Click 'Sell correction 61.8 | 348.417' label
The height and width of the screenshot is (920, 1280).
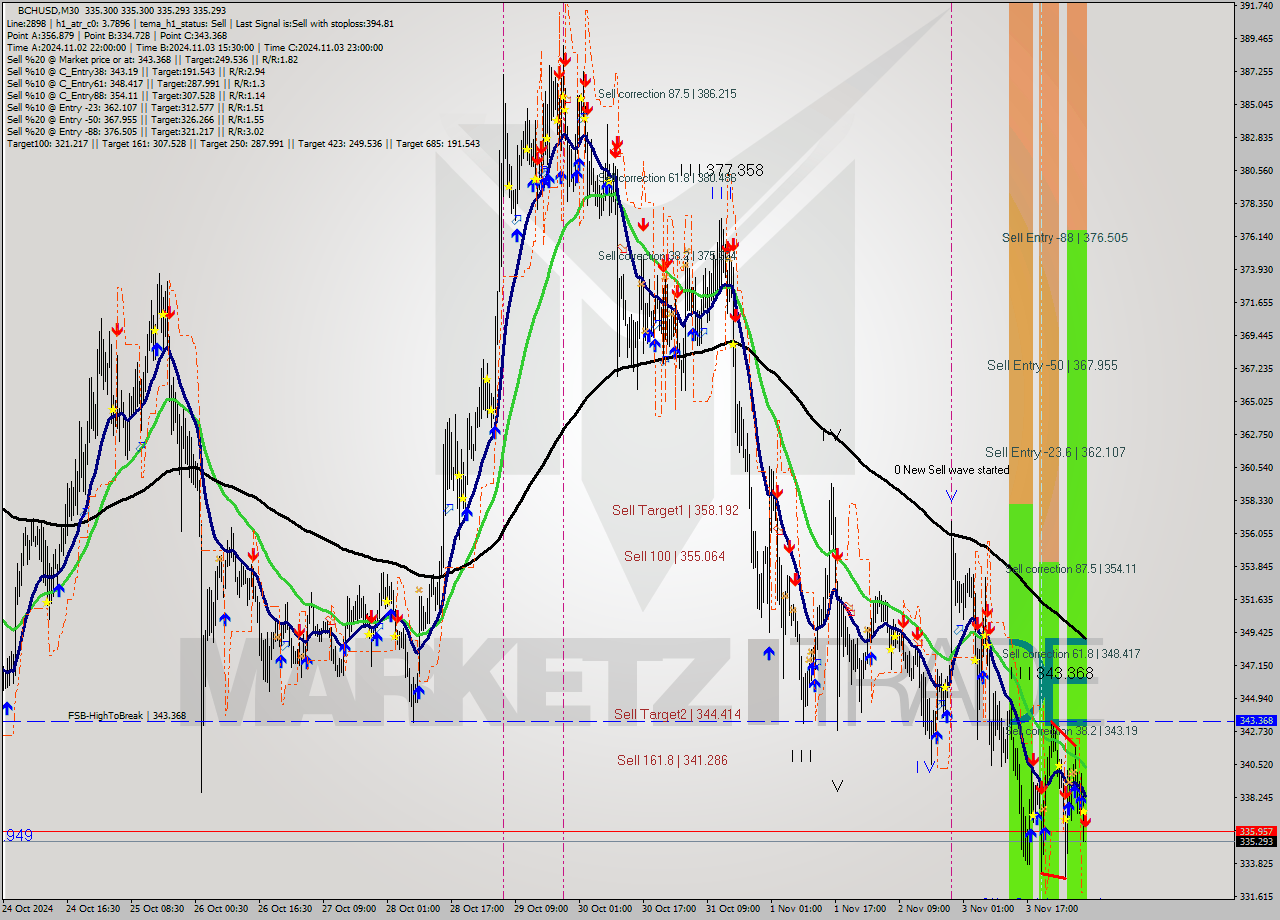pyautogui.click(x=1071, y=654)
